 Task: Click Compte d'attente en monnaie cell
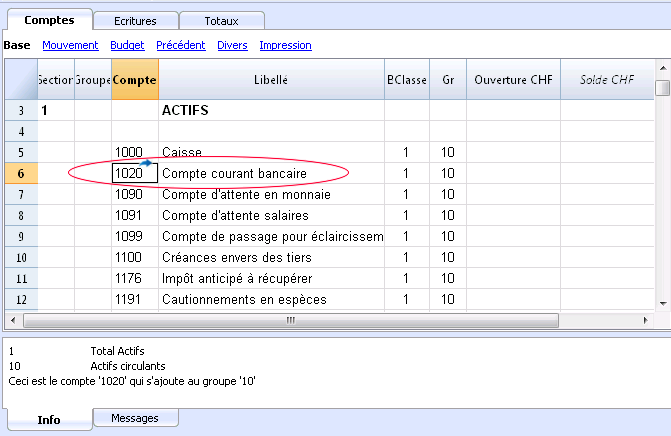(x=271, y=194)
